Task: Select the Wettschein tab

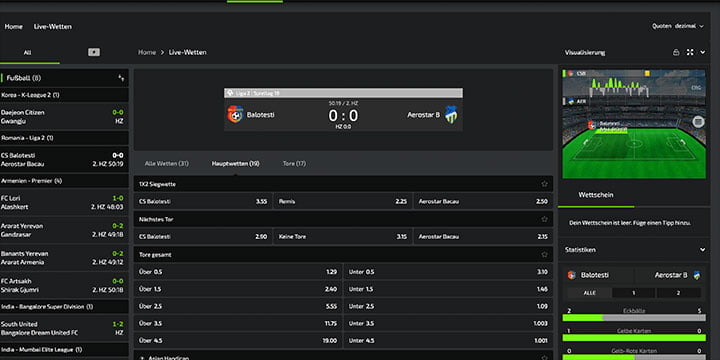Action: click(596, 195)
